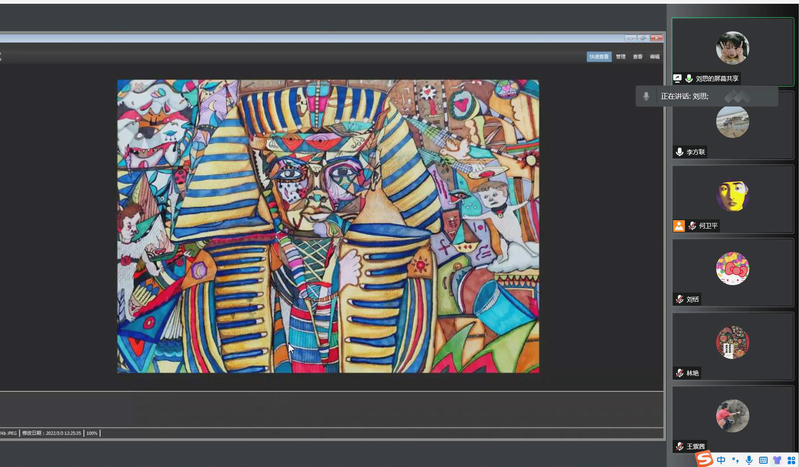Screen dimensions: 799x467
Task: Toggle the punctuation mode on the Sogou bar
Action: tap(735, 460)
